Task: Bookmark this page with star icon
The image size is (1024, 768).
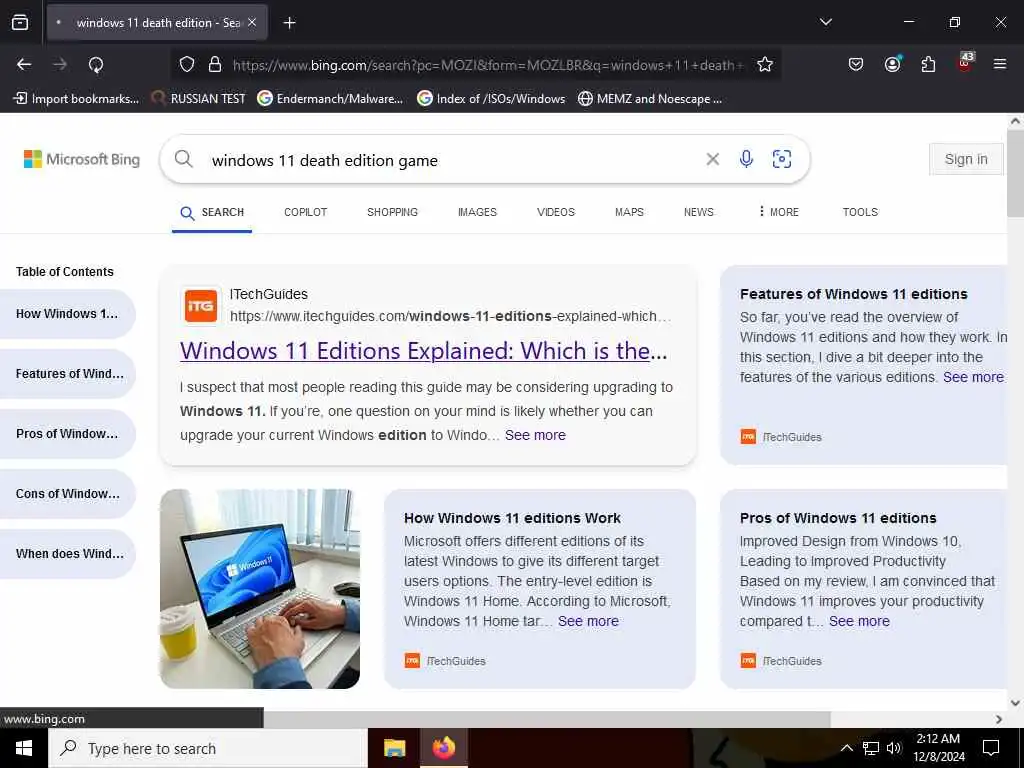Action: [x=765, y=64]
